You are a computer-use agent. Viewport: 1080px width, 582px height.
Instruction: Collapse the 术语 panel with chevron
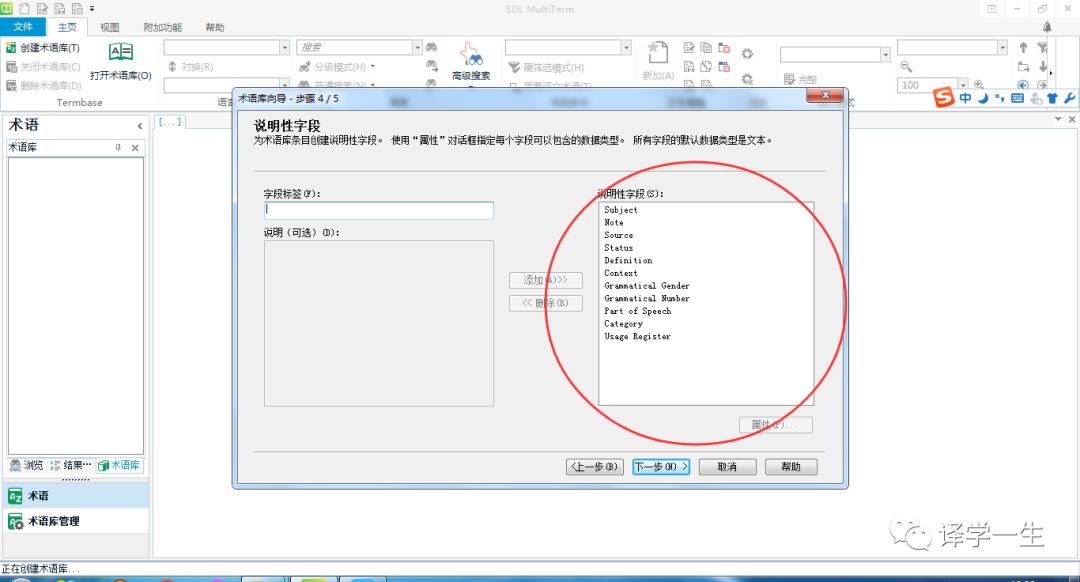(x=140, y=126)
